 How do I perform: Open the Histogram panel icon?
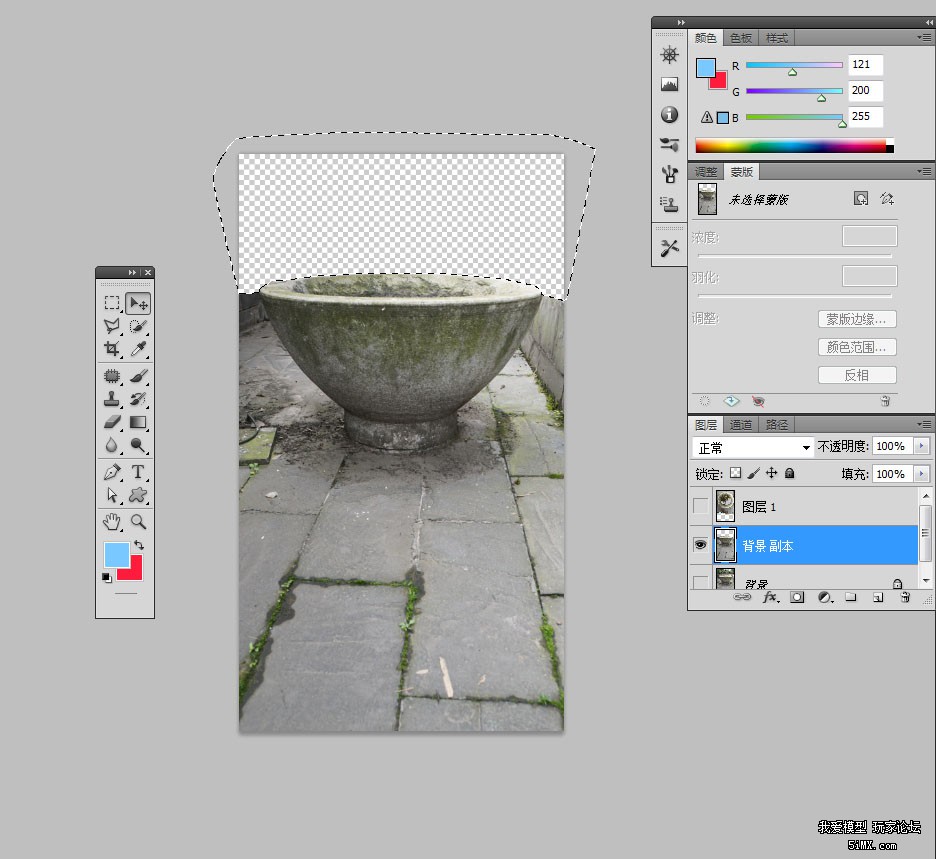pyautogui.click(x=670, y=85)
